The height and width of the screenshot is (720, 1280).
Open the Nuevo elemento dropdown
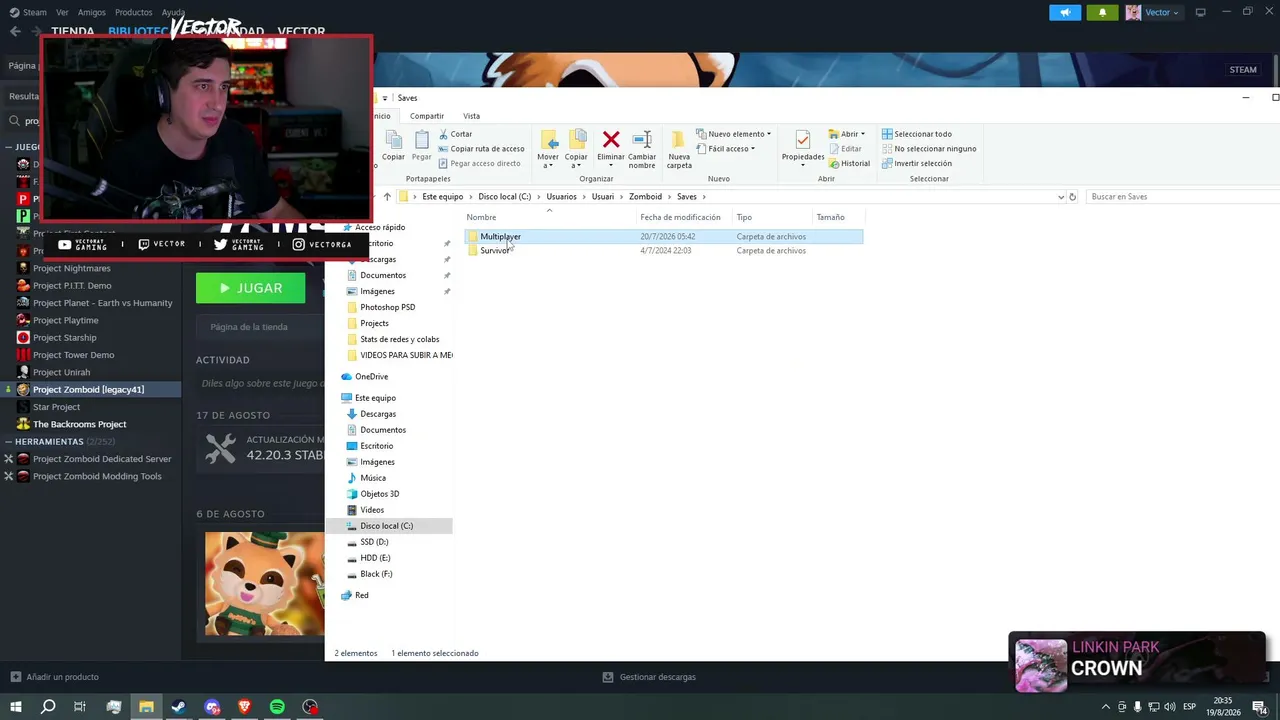click(734, 134)
